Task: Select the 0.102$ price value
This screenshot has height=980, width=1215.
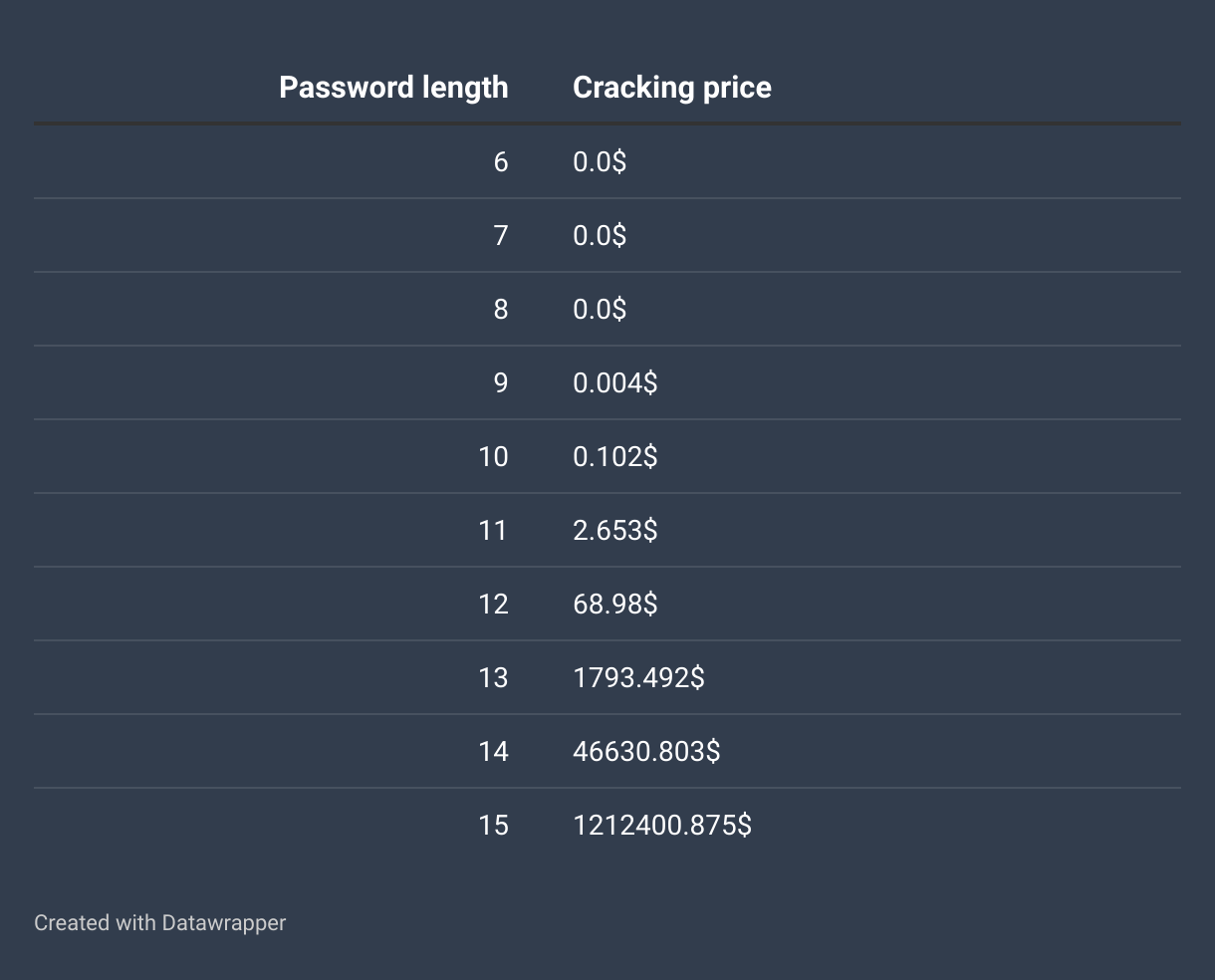Action: 614,457
